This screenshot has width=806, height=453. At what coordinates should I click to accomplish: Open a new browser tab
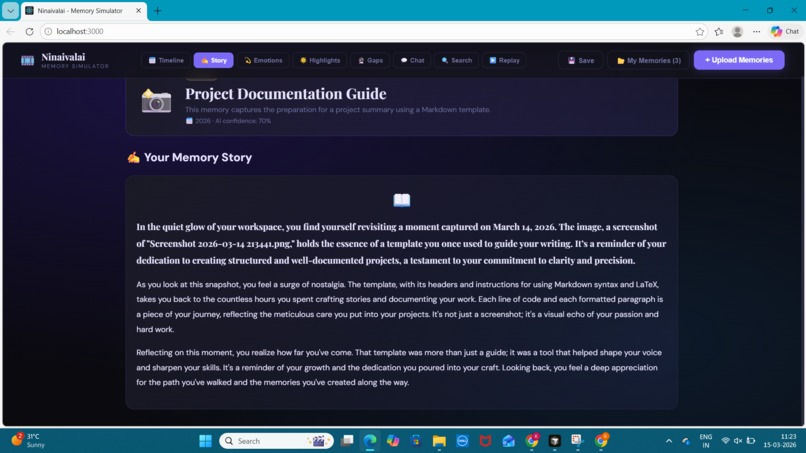click(x=157, y=10)
